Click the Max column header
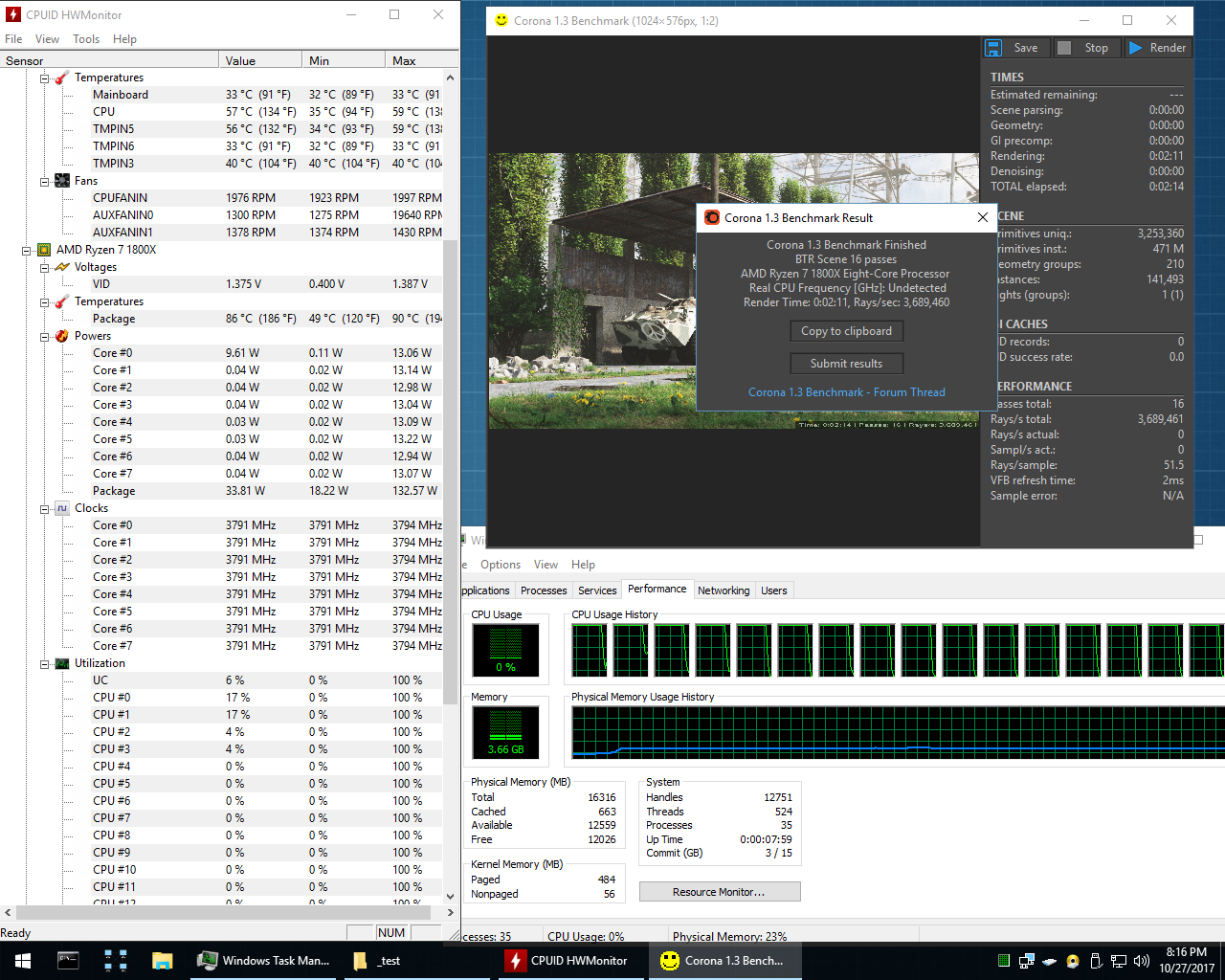 point(413,60)
